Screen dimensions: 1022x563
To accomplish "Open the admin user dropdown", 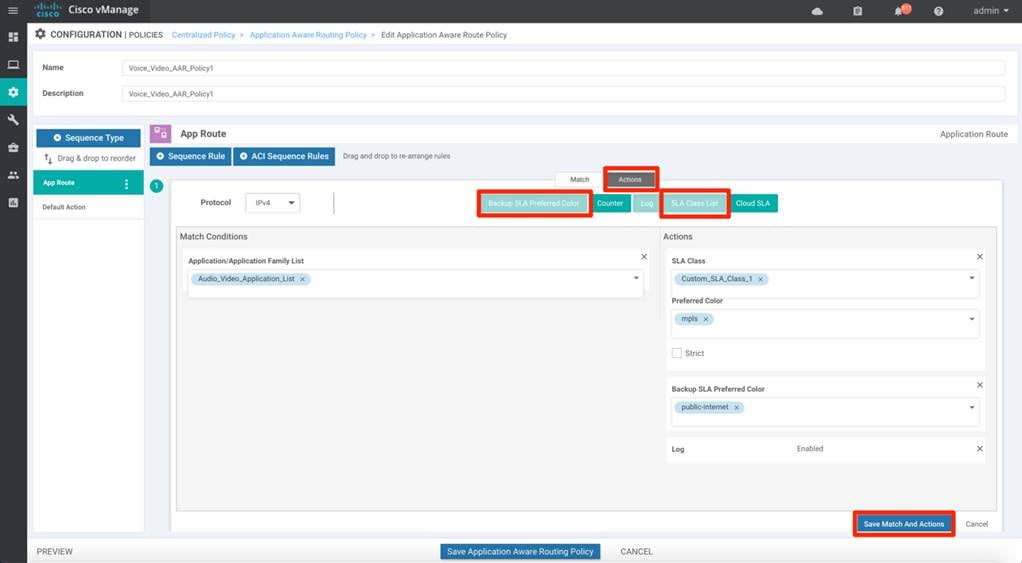I will point(991,10).
